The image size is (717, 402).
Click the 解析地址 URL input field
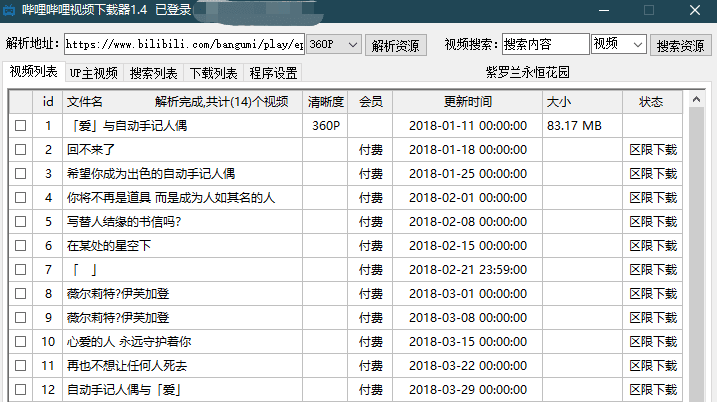(x=184, y=44)
